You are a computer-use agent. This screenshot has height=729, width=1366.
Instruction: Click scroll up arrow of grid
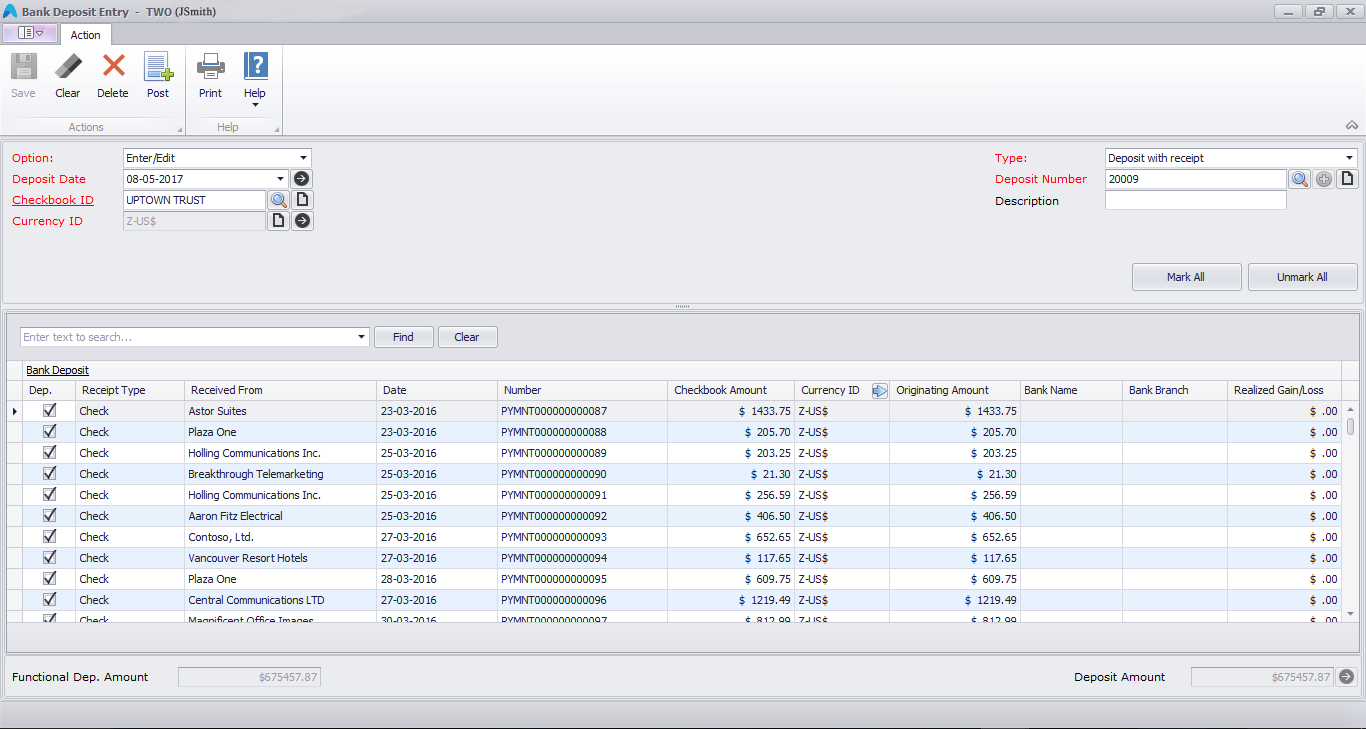click(x=1350, y=409)
